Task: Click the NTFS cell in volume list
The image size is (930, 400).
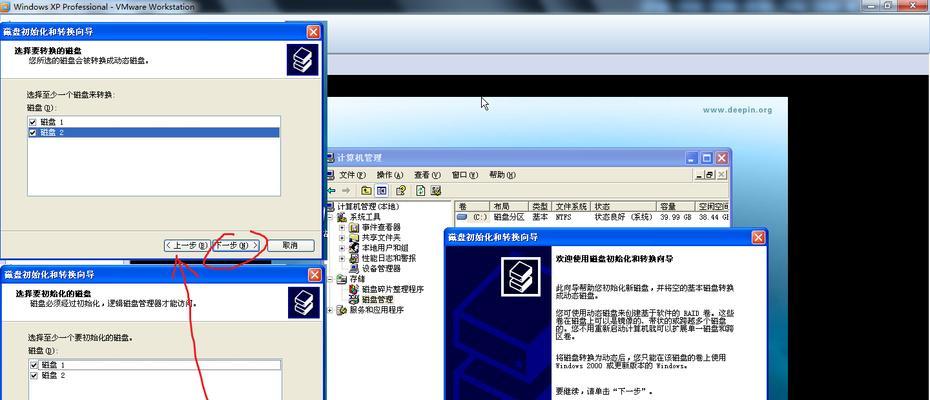Action: 565,217
